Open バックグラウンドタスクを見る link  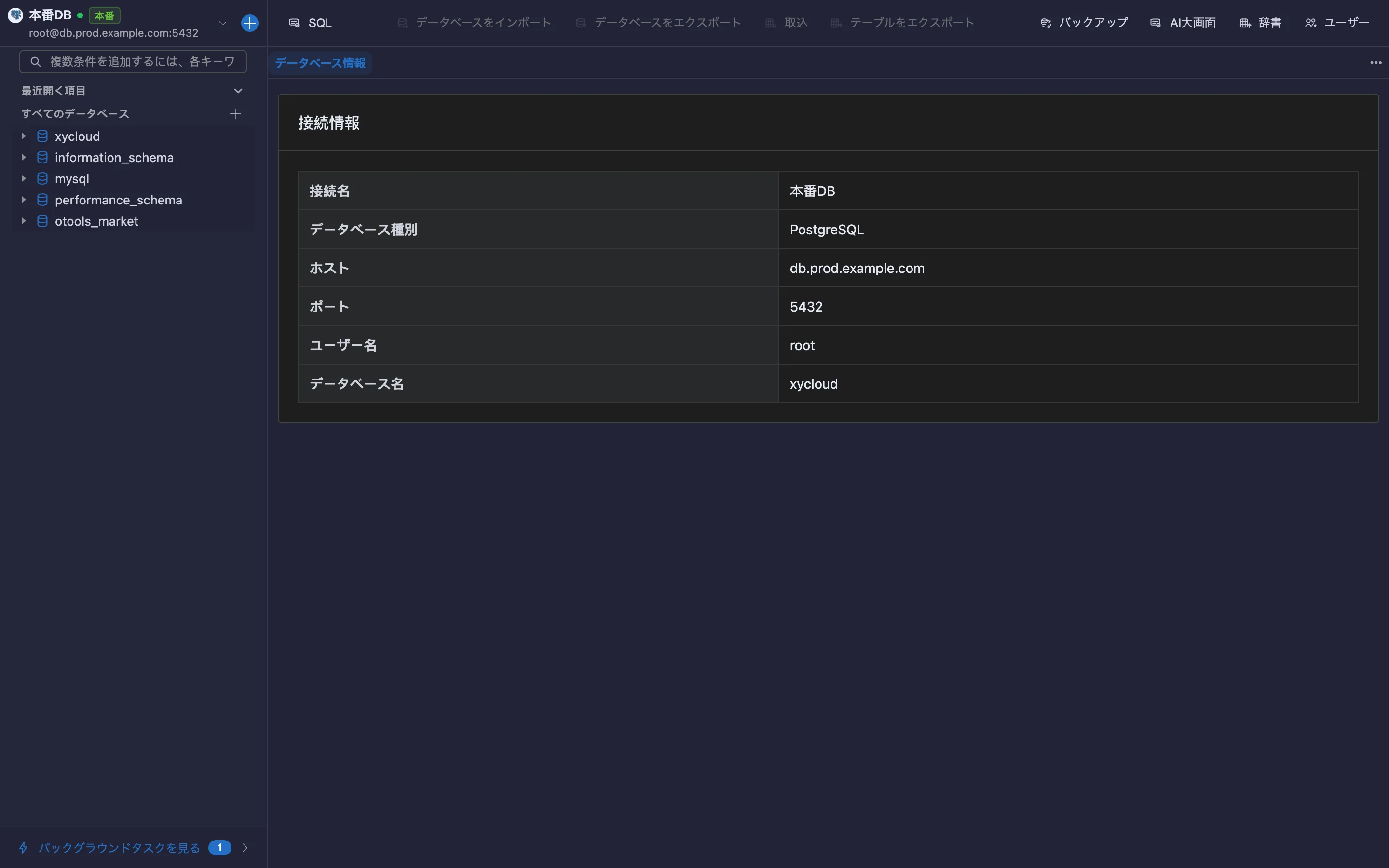120,848
